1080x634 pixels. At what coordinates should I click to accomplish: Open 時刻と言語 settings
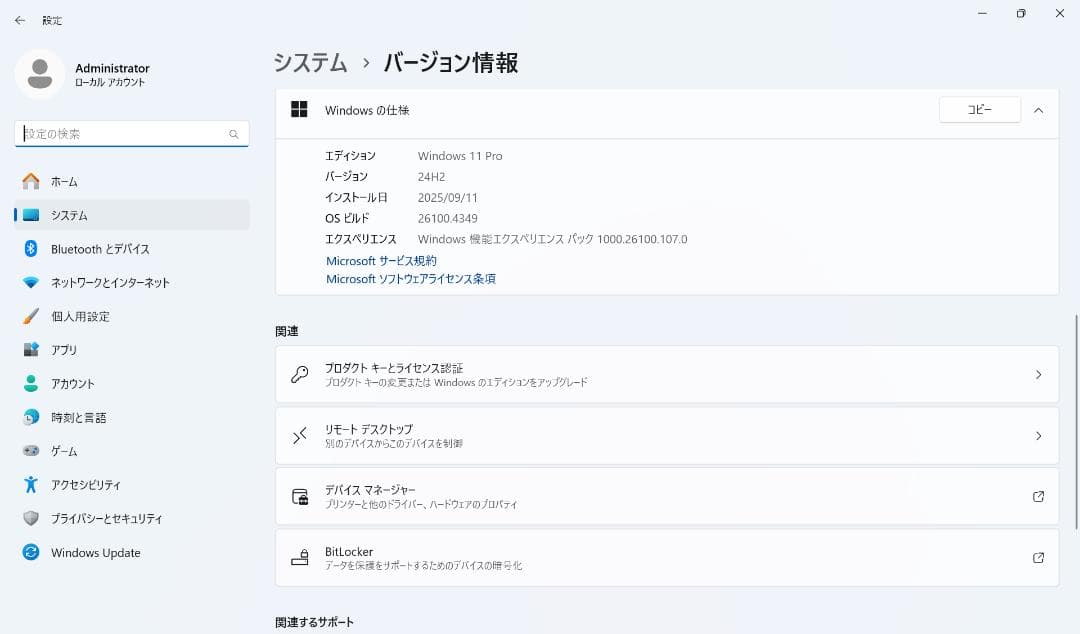[132, 417]
